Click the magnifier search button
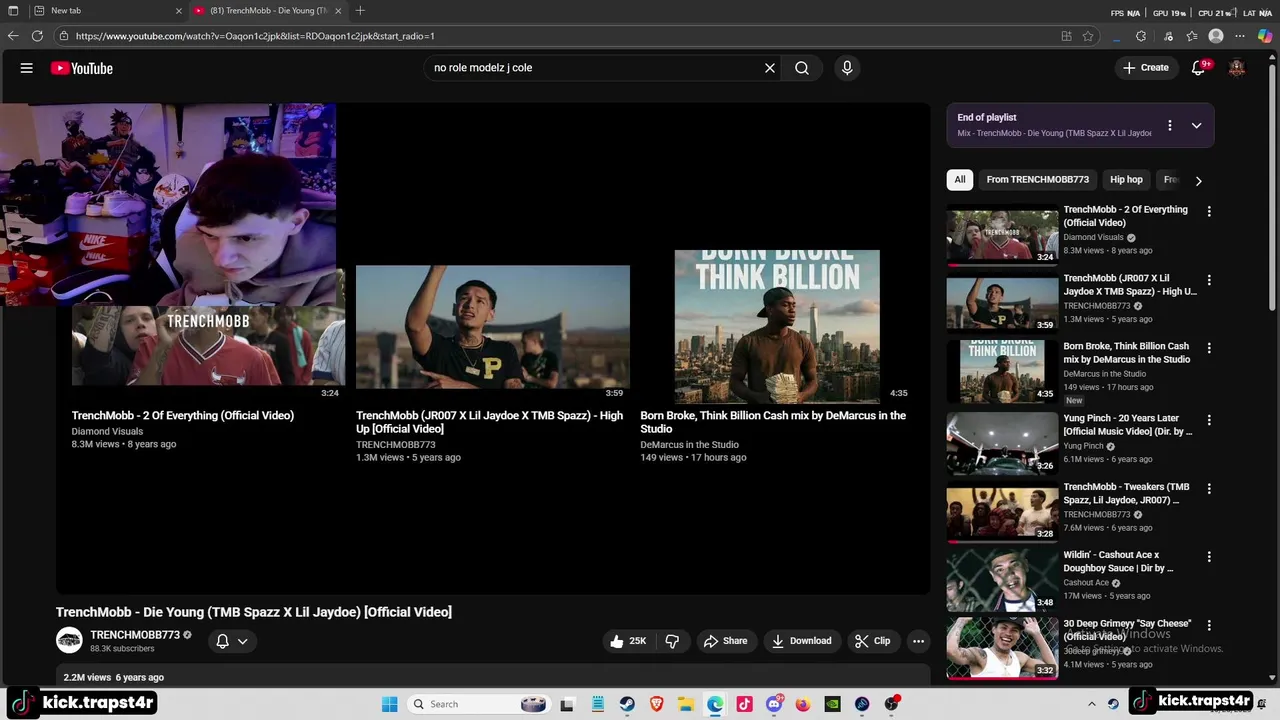Image resolution: width=1280 pixels, height=720 pixels. [x=802, y=68]
